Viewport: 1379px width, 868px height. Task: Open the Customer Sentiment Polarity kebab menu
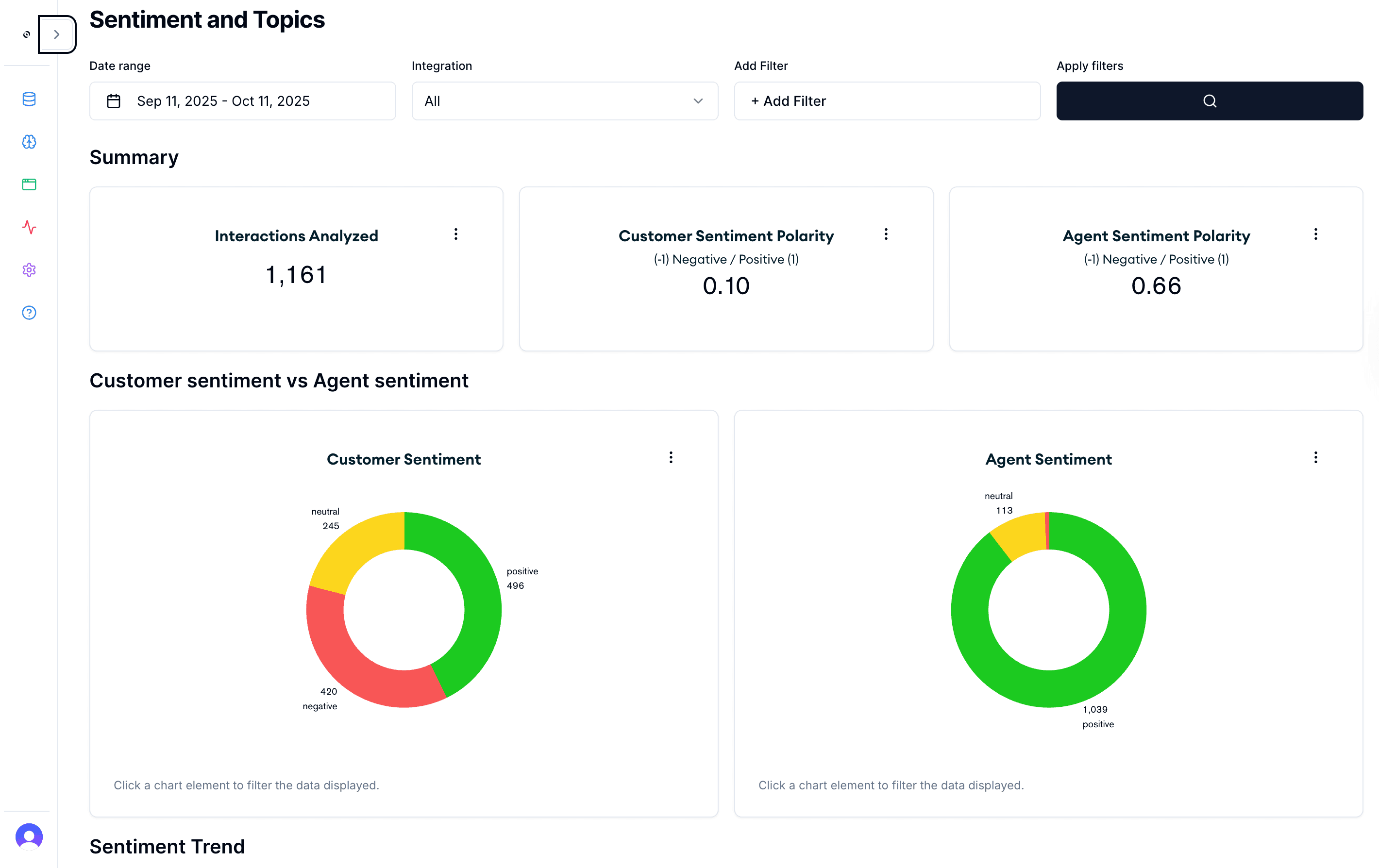pyautogui.click(x=886, y=234)
